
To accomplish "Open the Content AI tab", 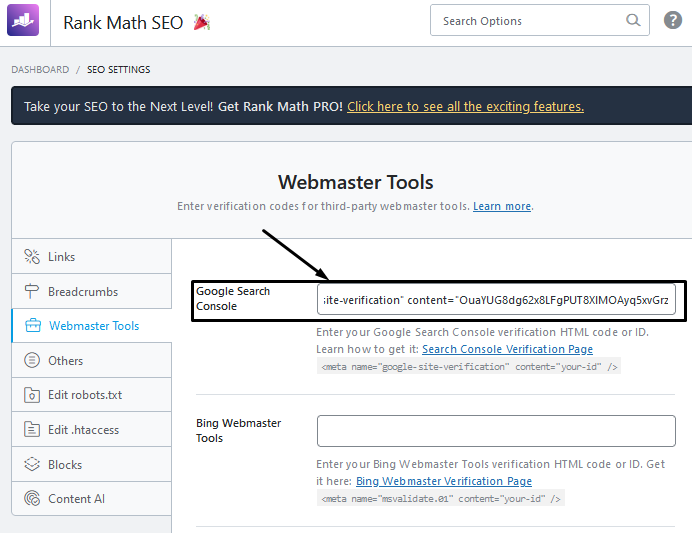I will click(x=92, y=499).
